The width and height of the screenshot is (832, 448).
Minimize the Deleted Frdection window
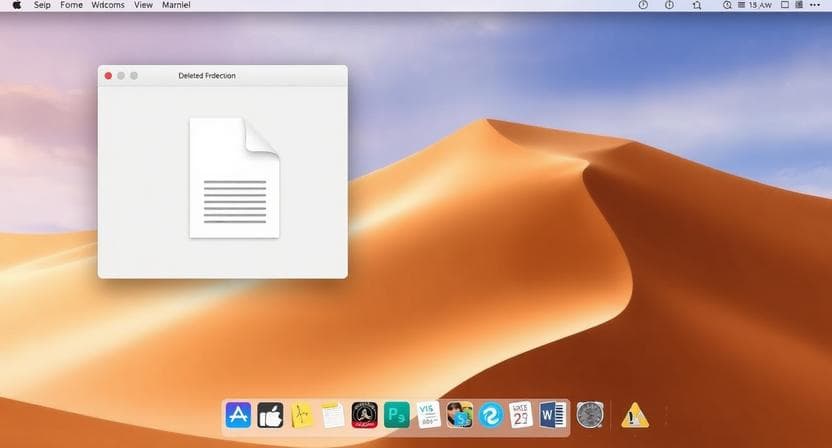tap(121, 76)
